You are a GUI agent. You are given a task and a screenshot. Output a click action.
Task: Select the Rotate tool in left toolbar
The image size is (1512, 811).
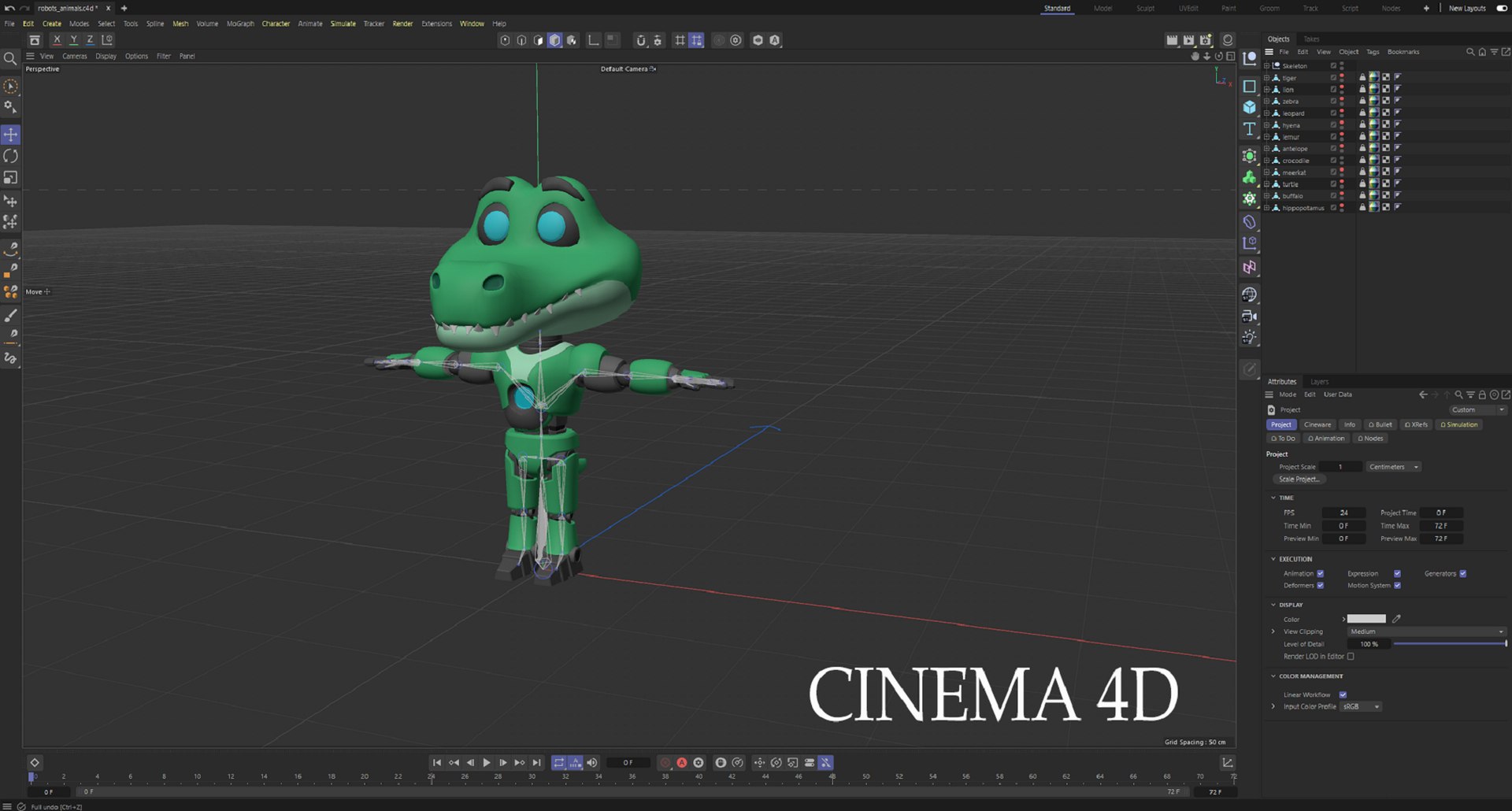tap(11, 156)
